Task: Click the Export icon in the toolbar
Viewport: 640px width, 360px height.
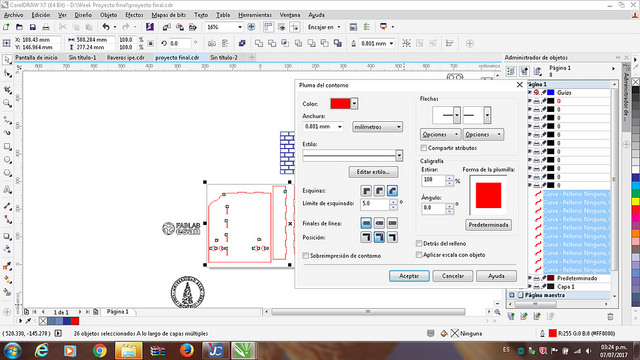Action: (180, 27)
